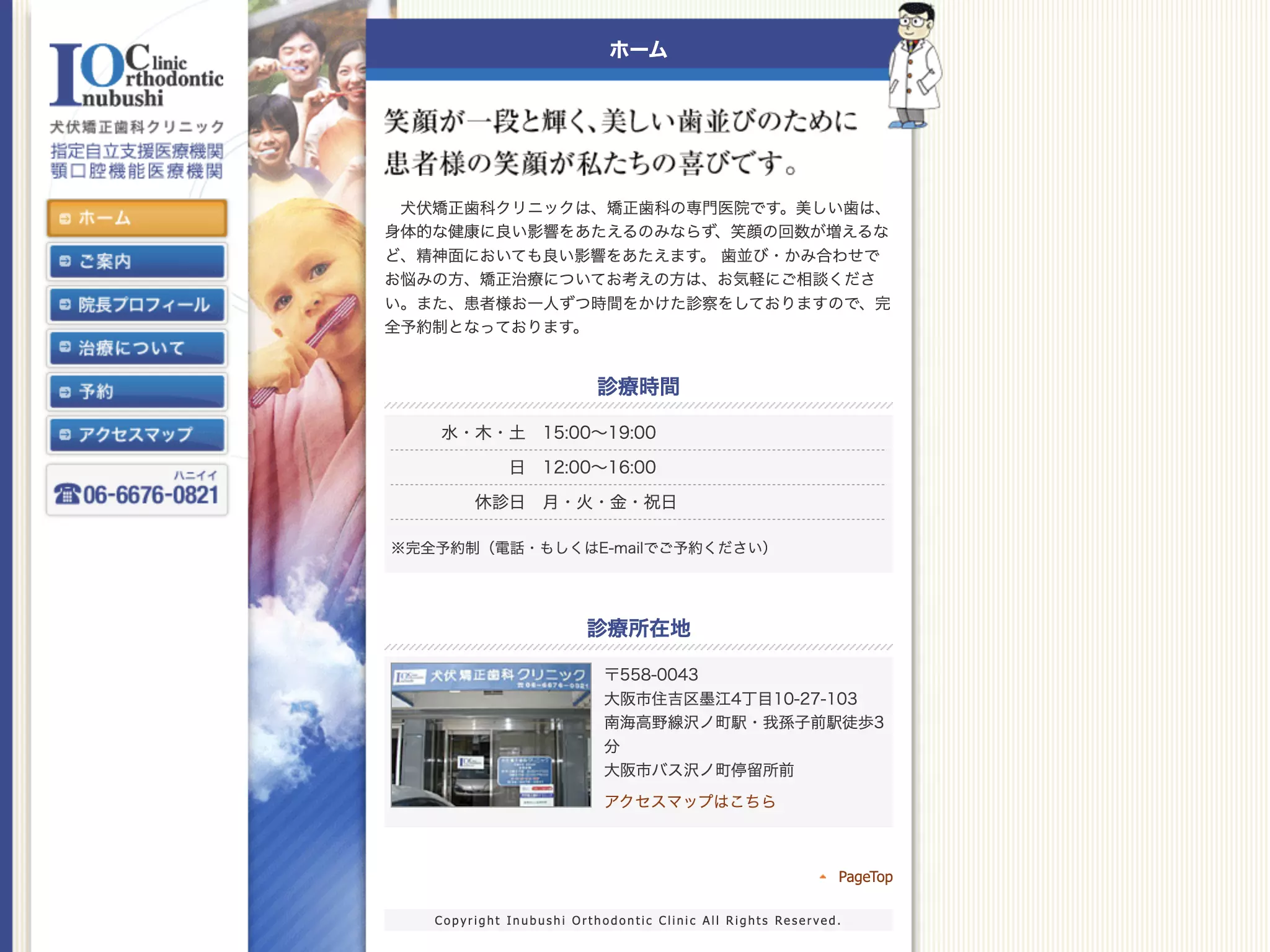Select the 水・木・土 15:00〜19:00 row
Image resolution: width=1270 pixels, height=952 pixels.
[x=638, y=433]
